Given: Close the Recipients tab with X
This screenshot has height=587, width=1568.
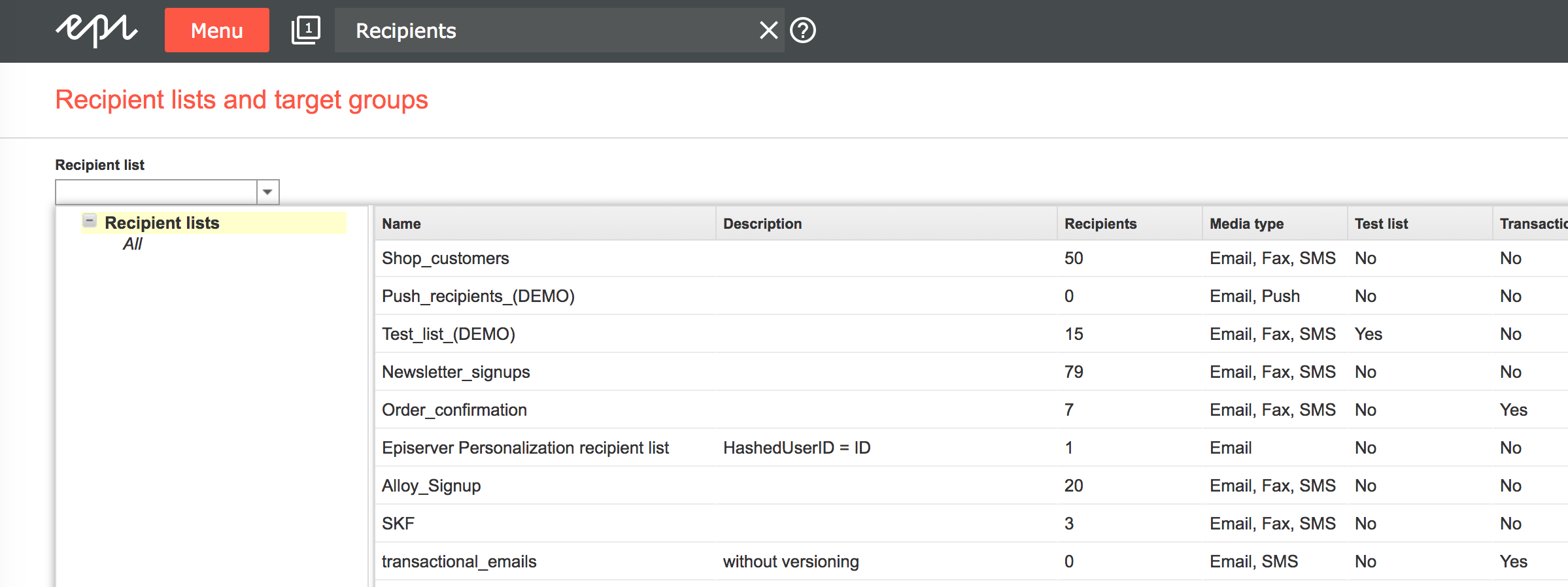Looking at the screenshot, I should click(x=768, y=30).
